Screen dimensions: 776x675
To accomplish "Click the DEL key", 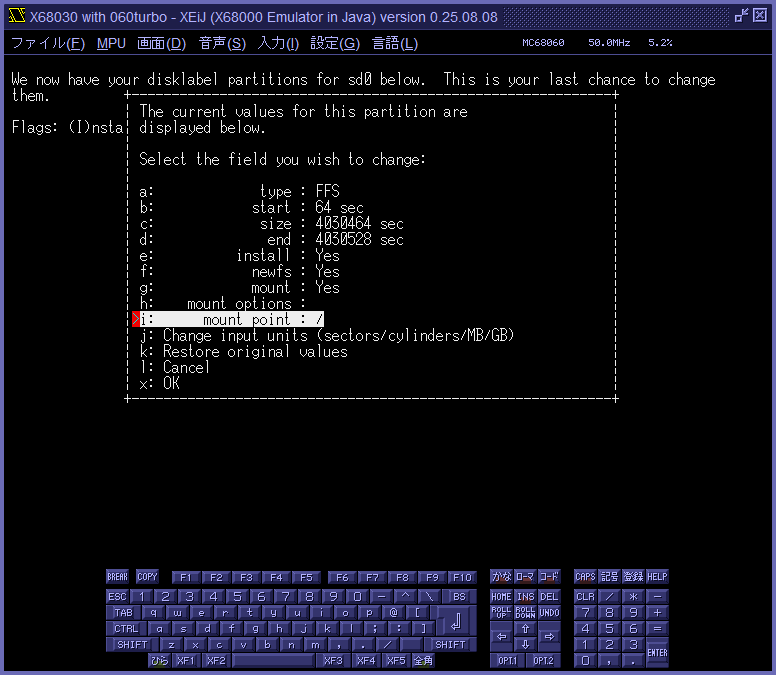I will click(549, 596).
